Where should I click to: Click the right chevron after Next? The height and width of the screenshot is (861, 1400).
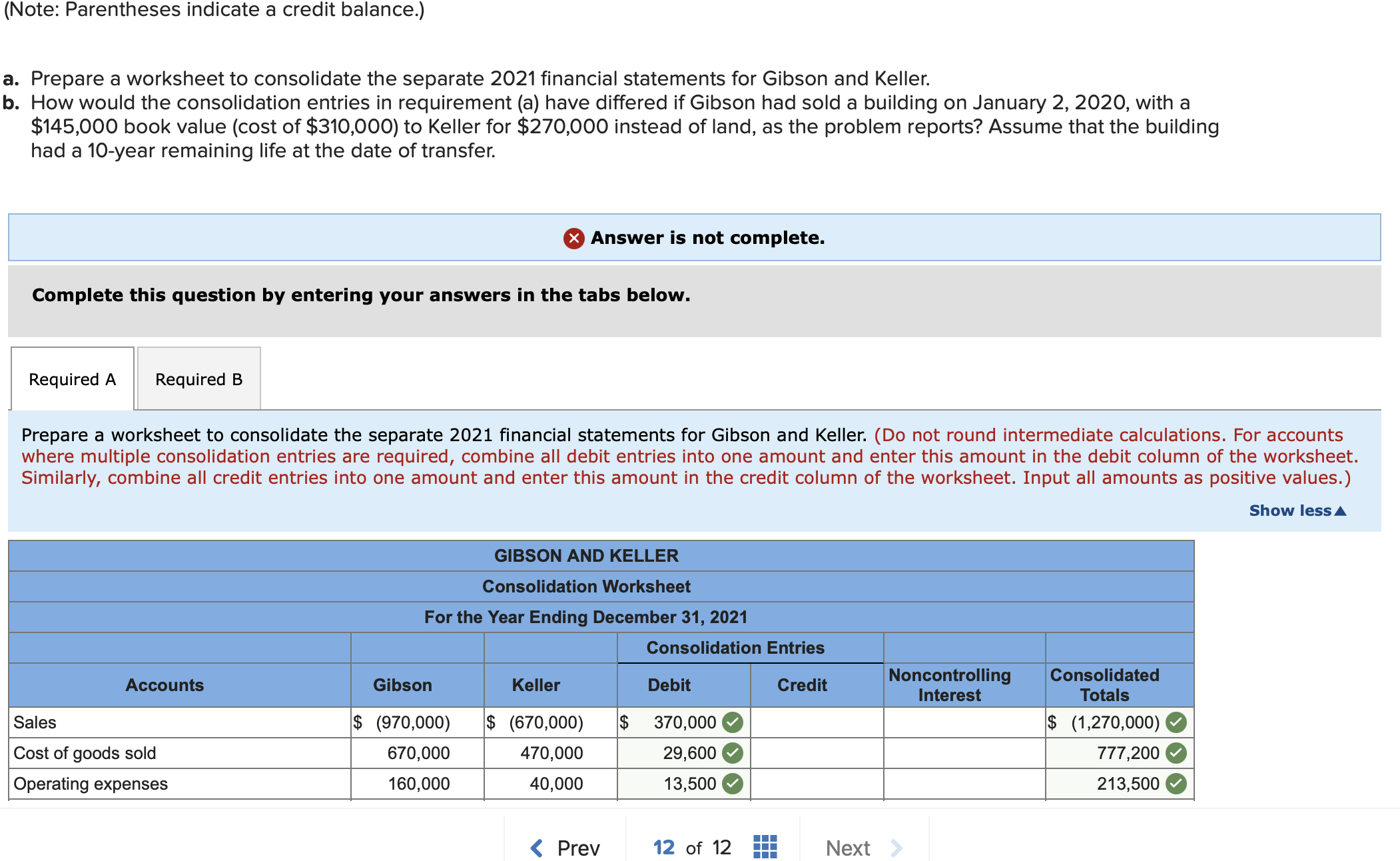point(896,847)
